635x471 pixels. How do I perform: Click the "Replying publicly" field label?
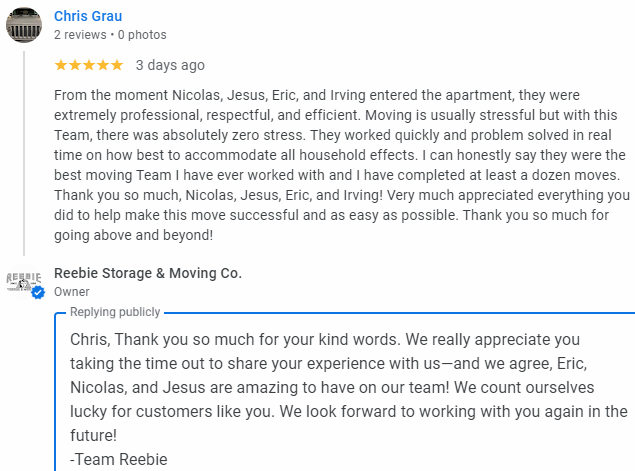coord(114,312)
